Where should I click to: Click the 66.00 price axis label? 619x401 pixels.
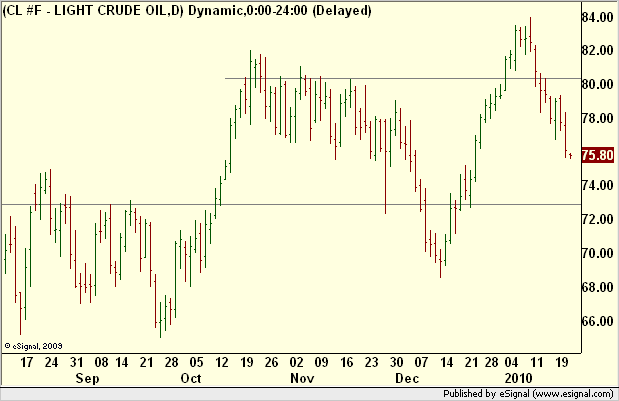pyautogui.click(x=598, y=320)
